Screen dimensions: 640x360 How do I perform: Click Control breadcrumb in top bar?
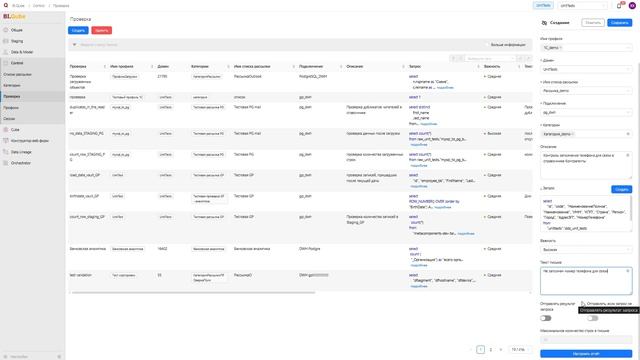[x=39, y=6]
